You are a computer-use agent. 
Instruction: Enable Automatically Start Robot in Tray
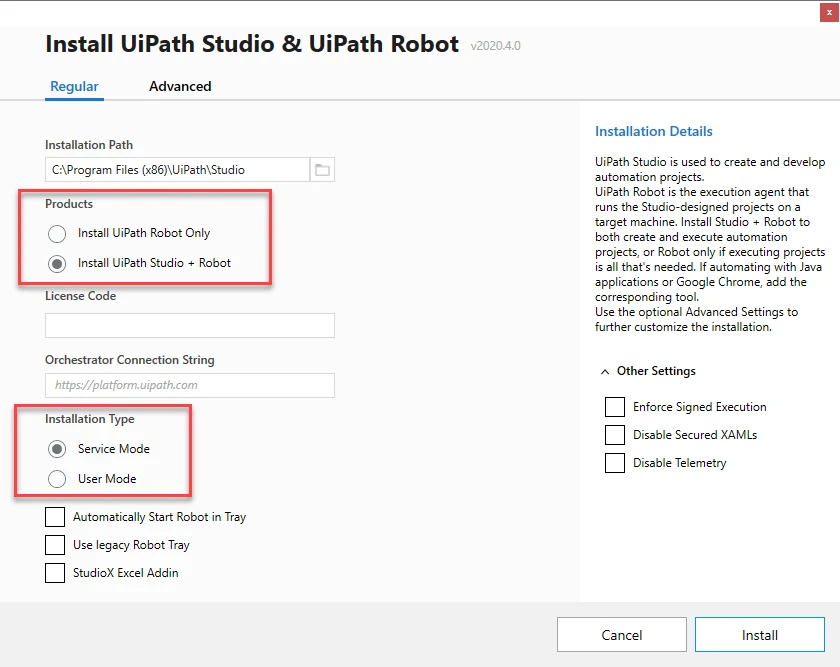point(55,517)
